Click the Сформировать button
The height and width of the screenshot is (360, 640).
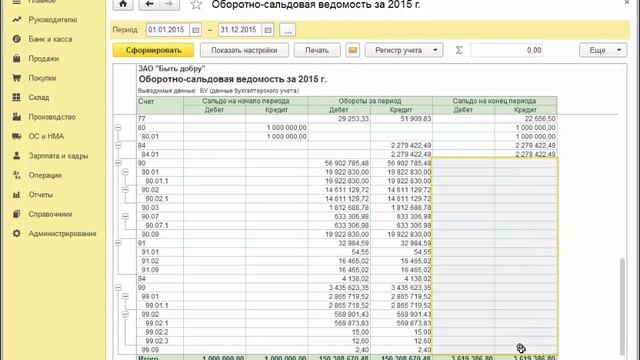153,50
